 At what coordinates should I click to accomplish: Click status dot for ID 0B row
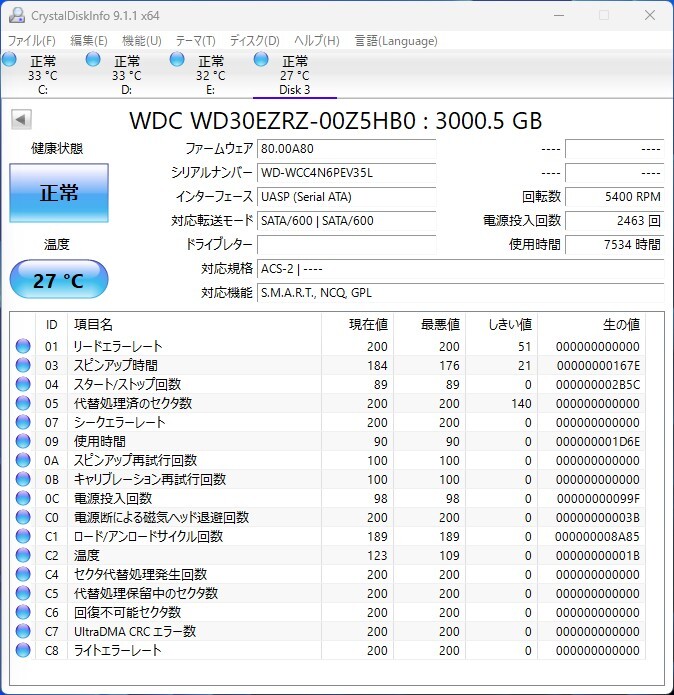click(x=23, y=480)
